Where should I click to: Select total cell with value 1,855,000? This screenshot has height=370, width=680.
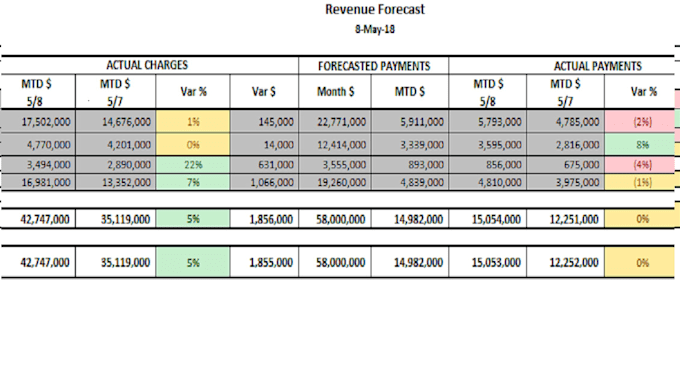(264, 262)
